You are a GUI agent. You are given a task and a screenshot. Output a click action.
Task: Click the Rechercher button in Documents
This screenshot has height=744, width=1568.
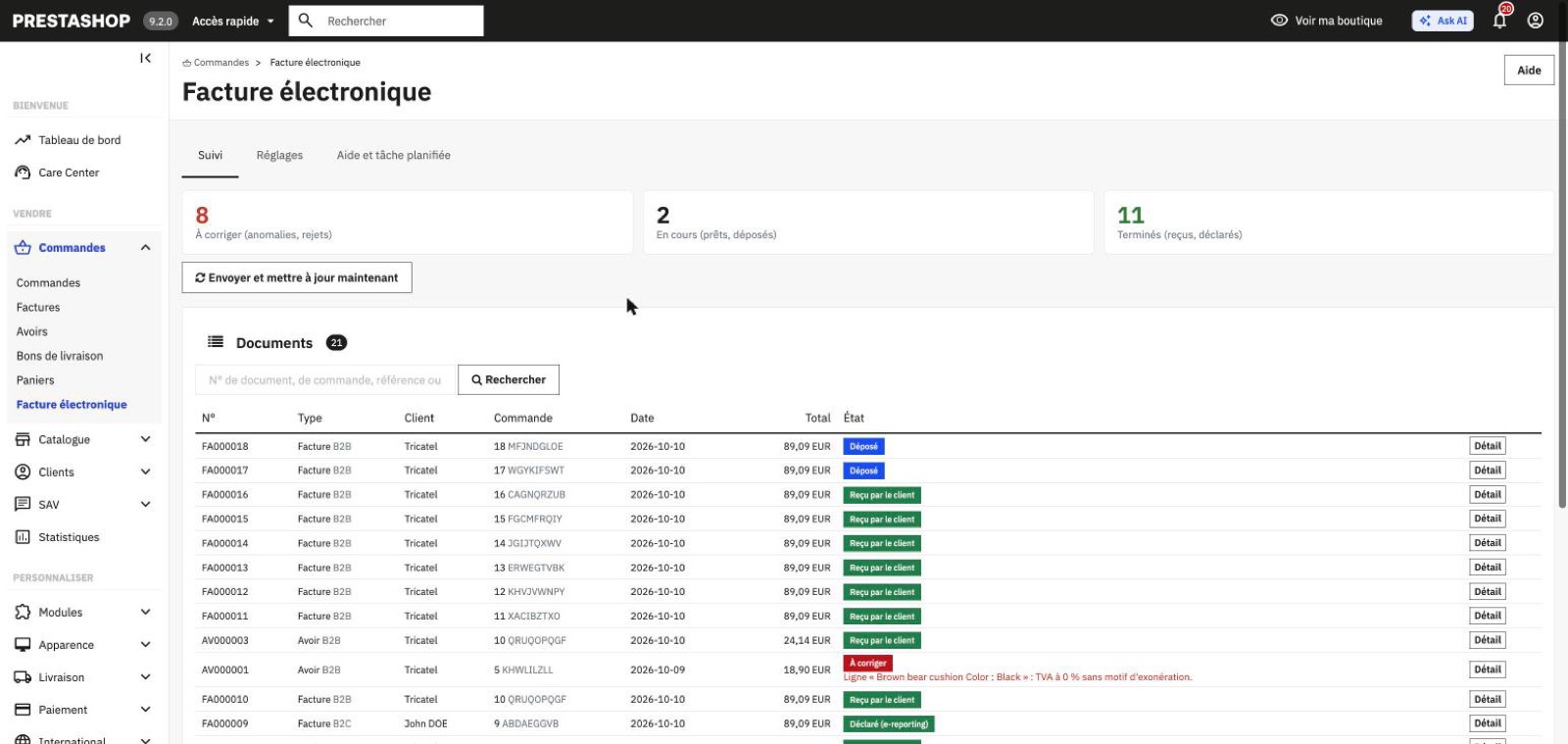(x=509, y=379)
